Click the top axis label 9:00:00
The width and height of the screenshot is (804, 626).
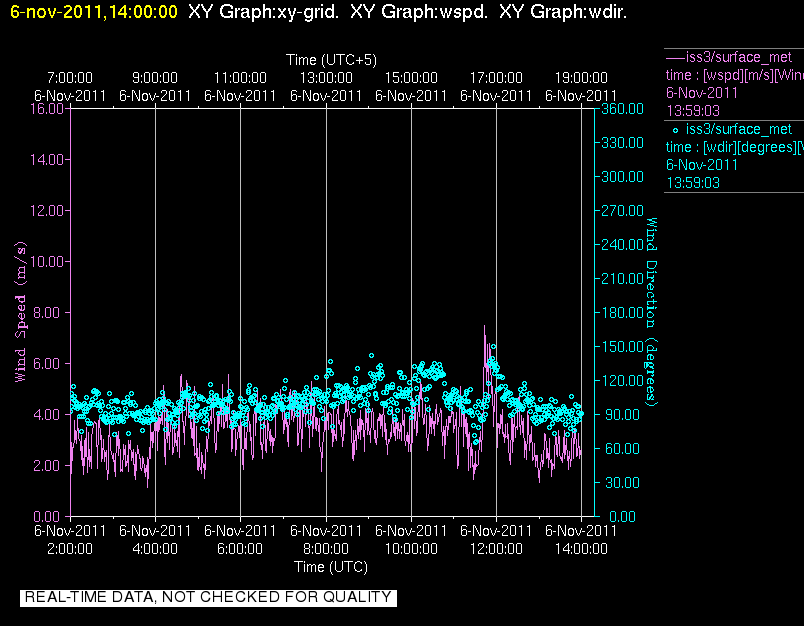[x=155, y=78]
